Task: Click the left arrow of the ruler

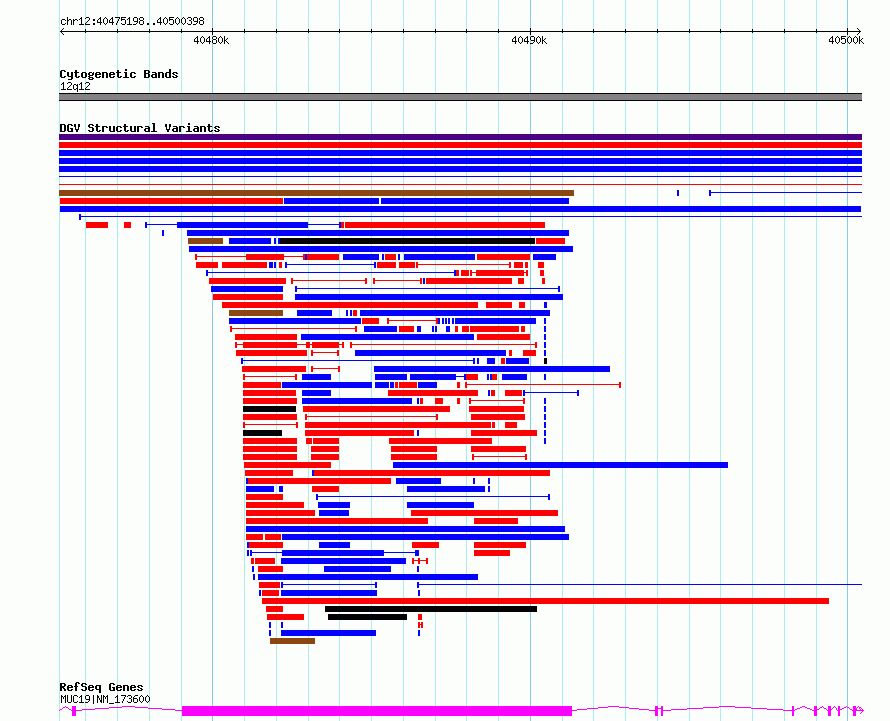Action: tap(62, 31)
